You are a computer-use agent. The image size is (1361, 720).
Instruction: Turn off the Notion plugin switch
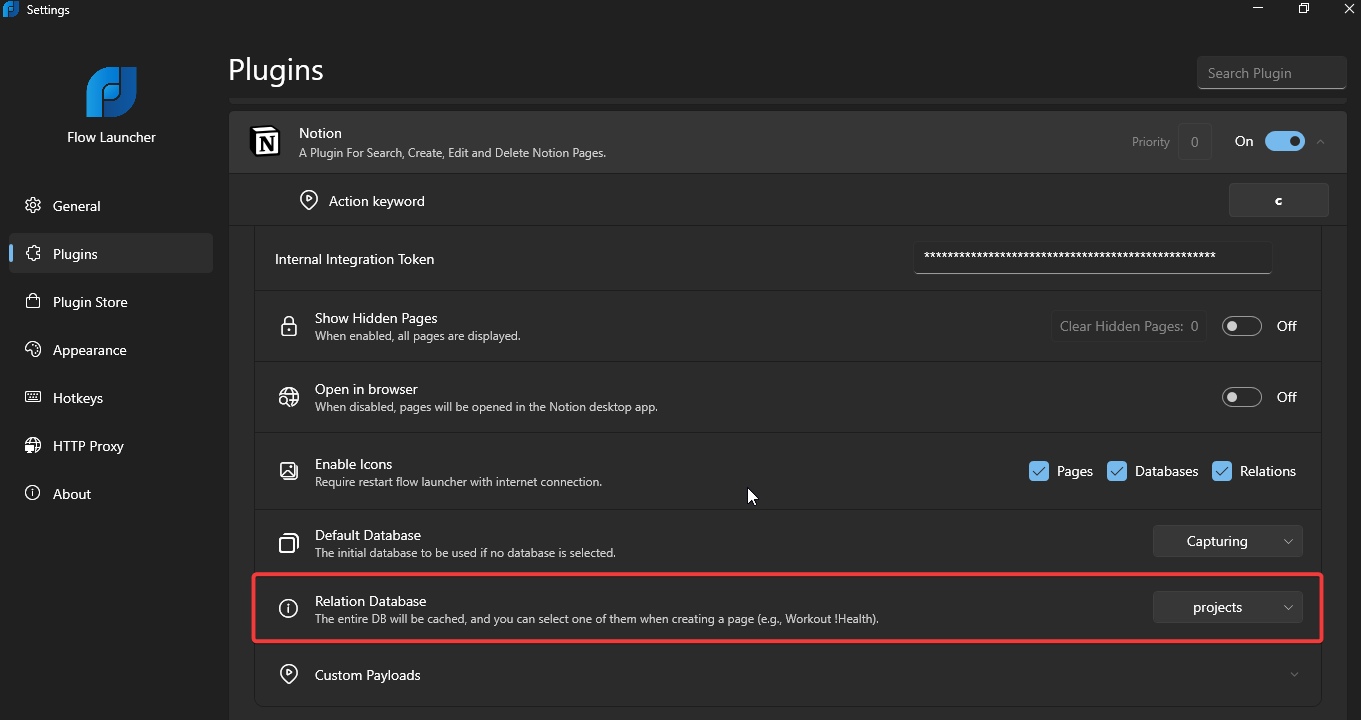pyautogui.click(x=1285, y=141)
